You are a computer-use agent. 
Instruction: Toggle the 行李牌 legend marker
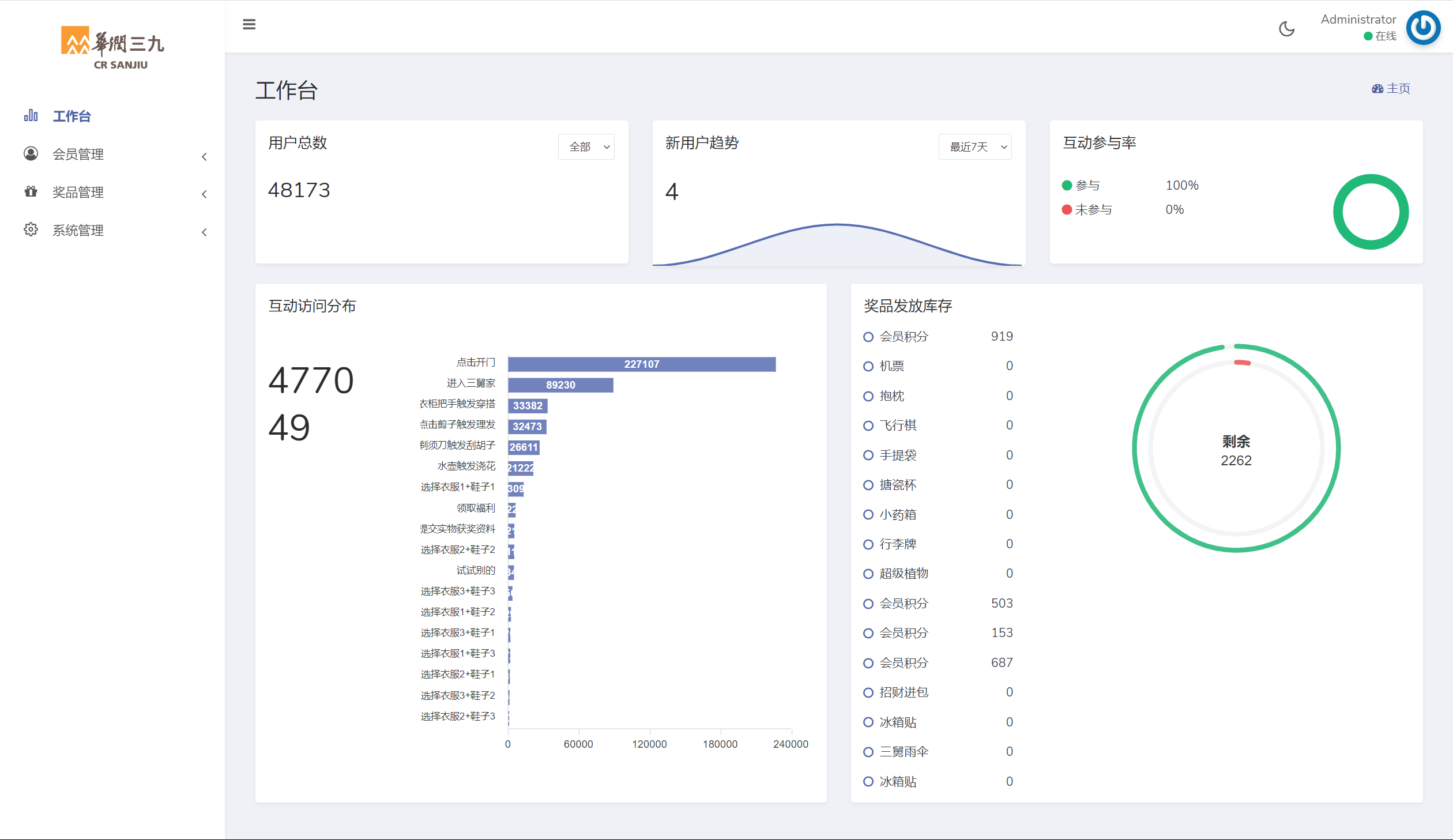(x=868, y=544)
